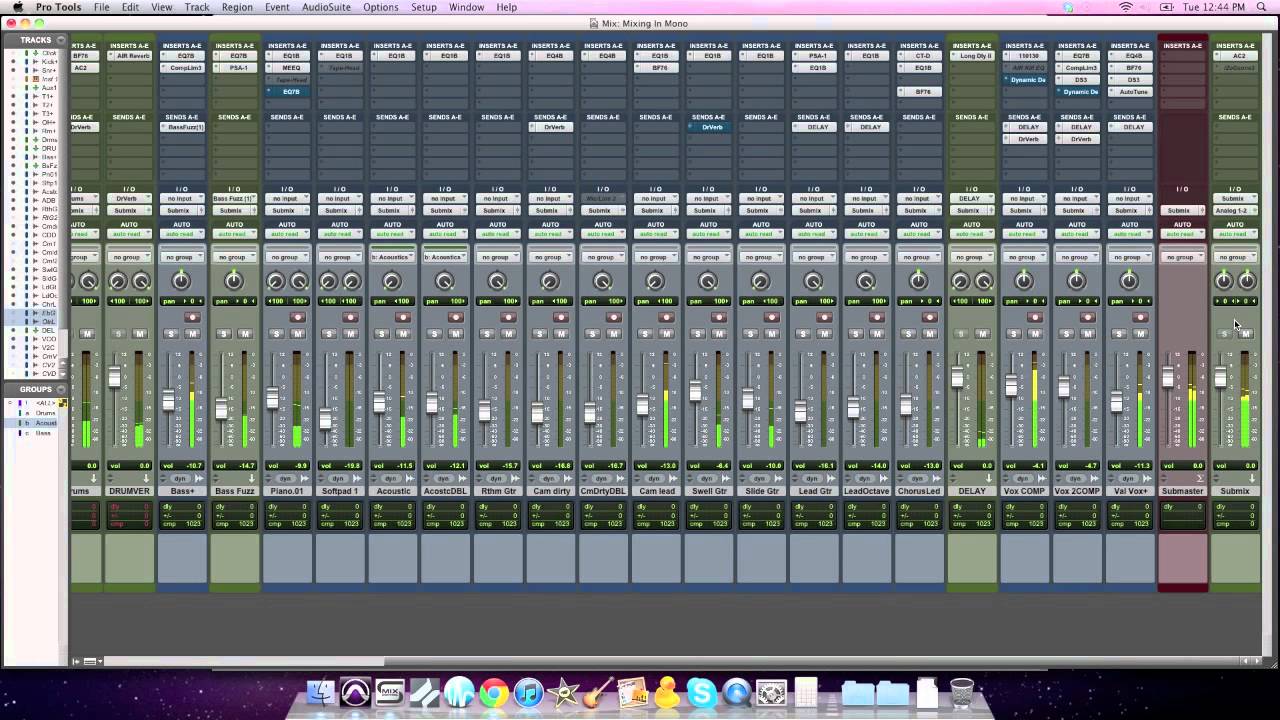This screenshot has width=1280, height=720.
Task: Record-arm the Acoustic track
Action: pos(402,318)
